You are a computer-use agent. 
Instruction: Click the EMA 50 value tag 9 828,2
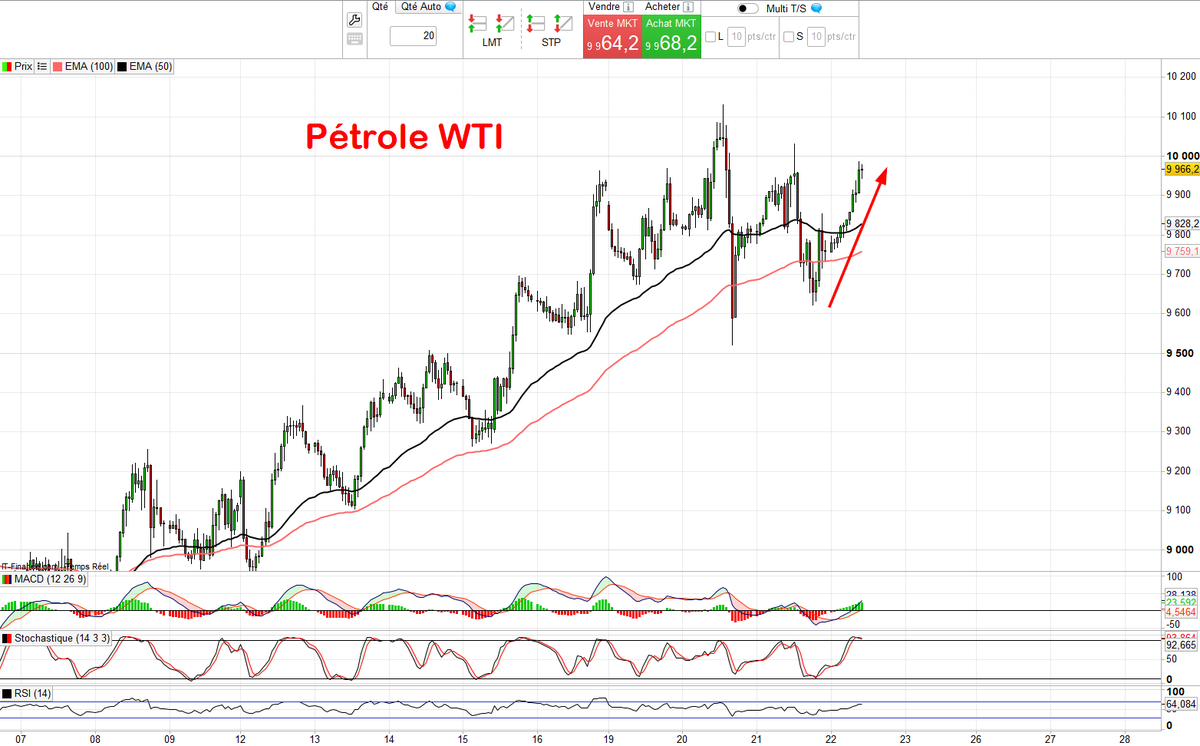[1181, 223]
